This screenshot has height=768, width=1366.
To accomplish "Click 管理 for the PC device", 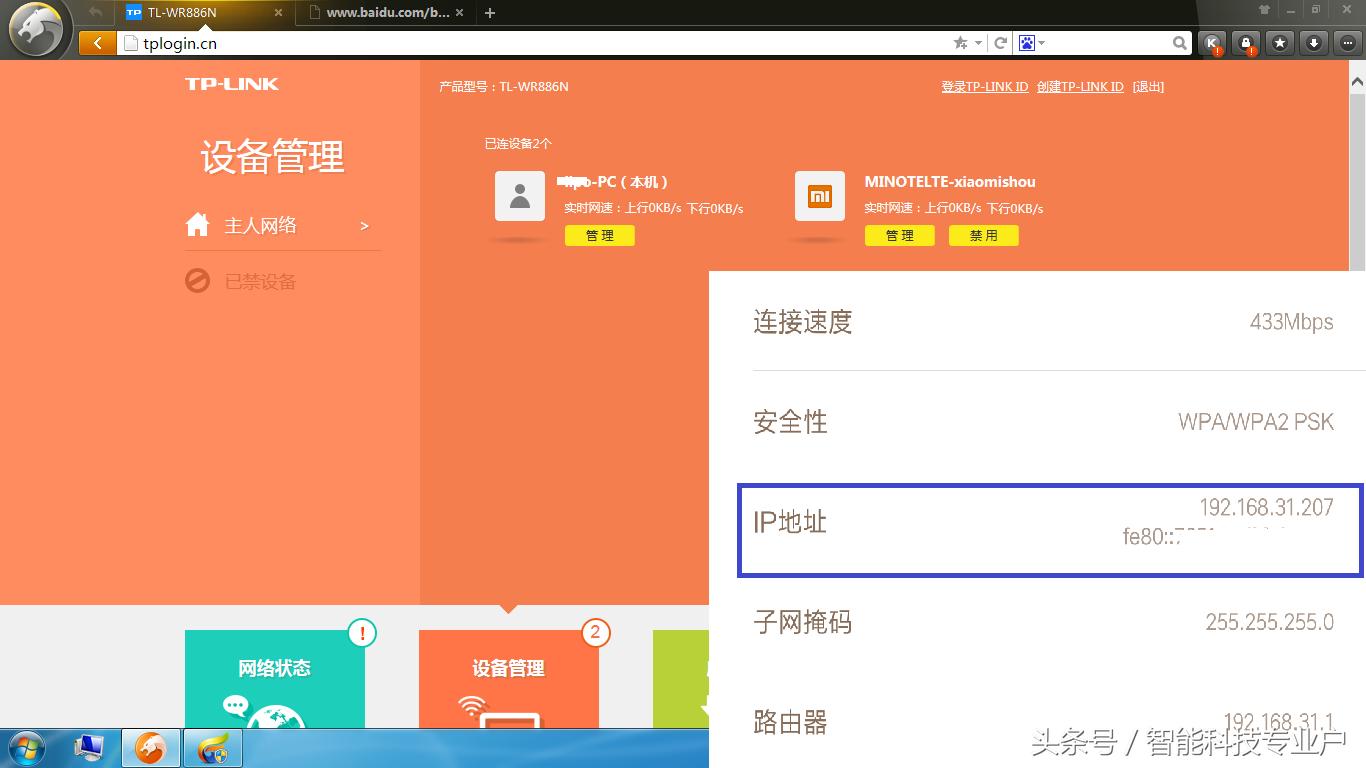I will [x=600, y=235].
